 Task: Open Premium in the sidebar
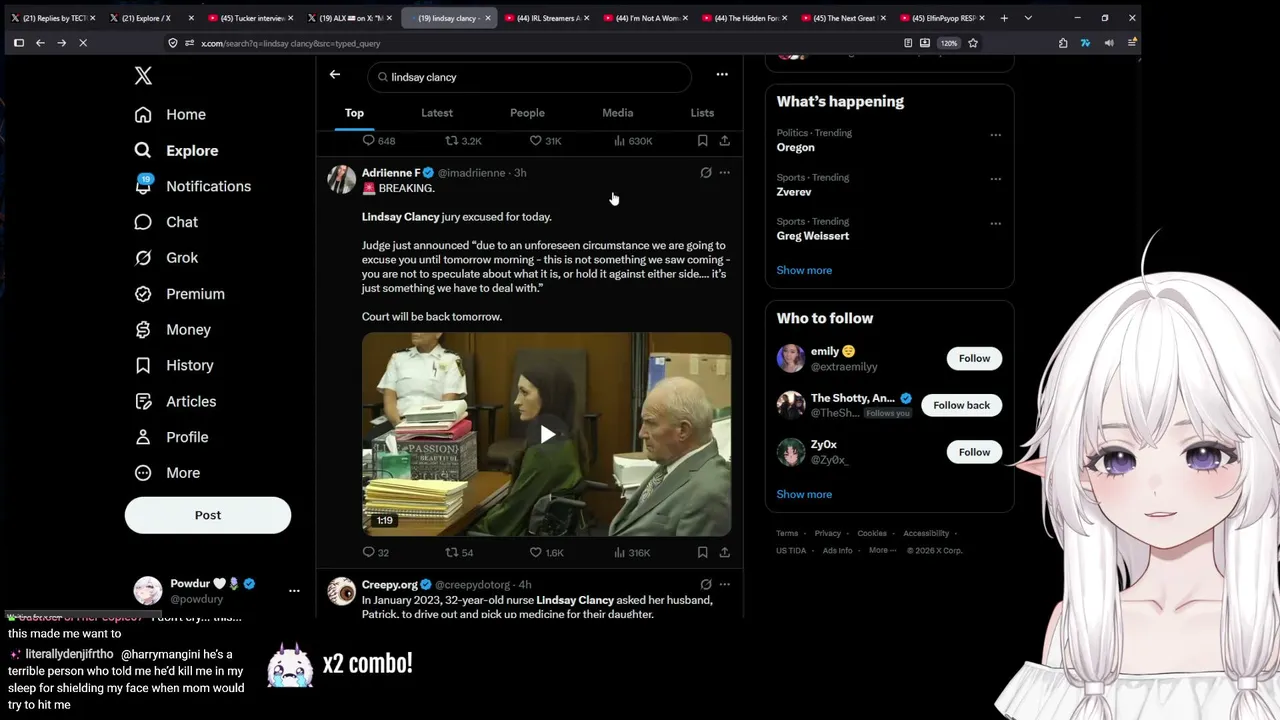click(179, 294)
